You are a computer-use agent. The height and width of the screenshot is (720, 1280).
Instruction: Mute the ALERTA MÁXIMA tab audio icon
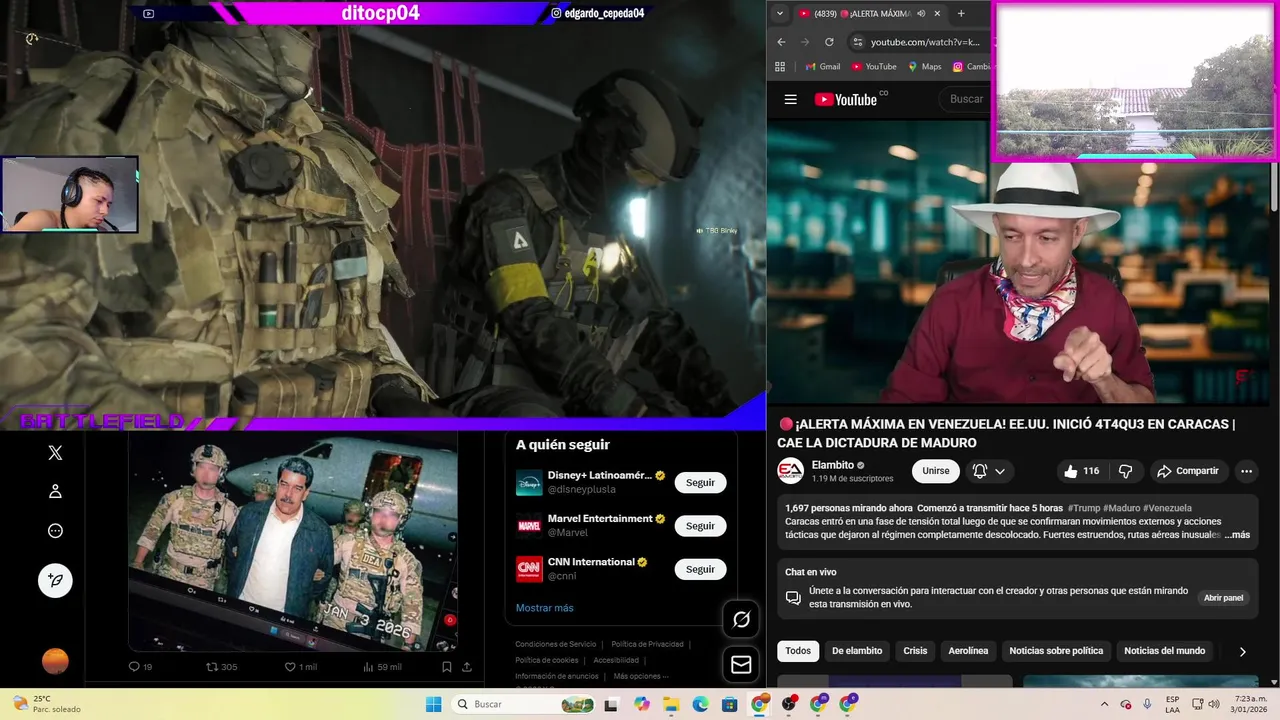pos(921,14)
